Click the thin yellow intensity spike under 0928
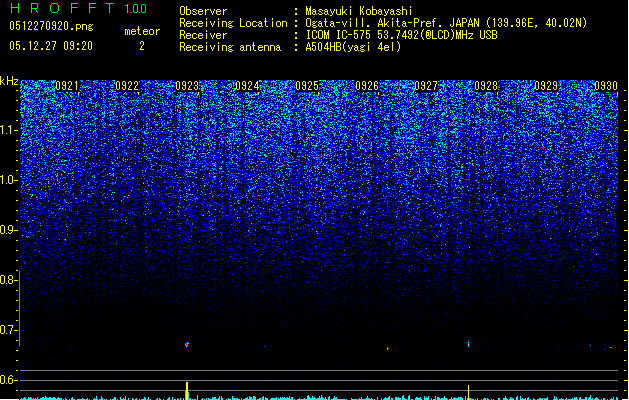Image resolution: width=629 pixels, height=400 pixels. (469, 392)
